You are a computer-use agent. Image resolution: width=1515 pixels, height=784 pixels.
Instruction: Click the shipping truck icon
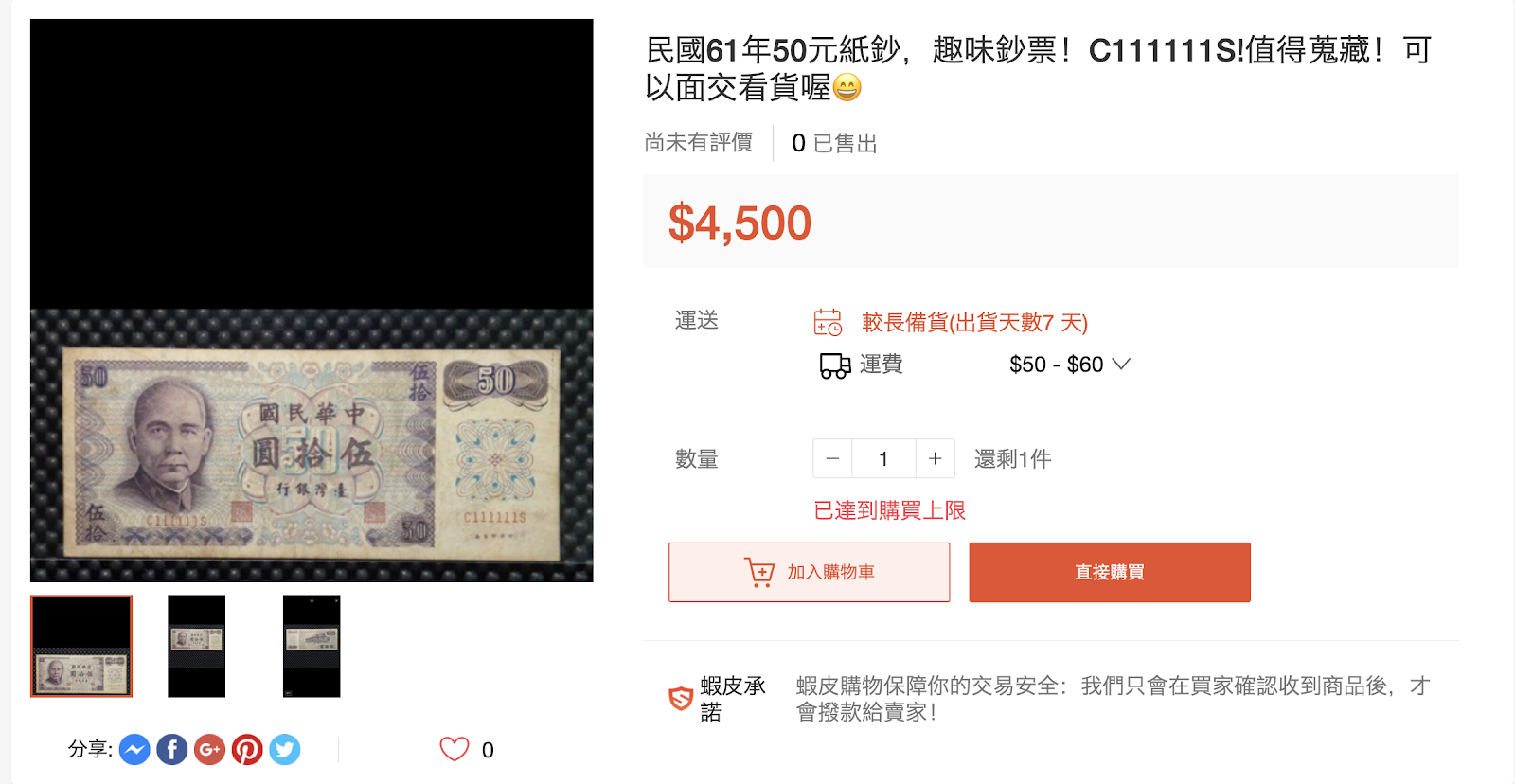tap(835, 365)
